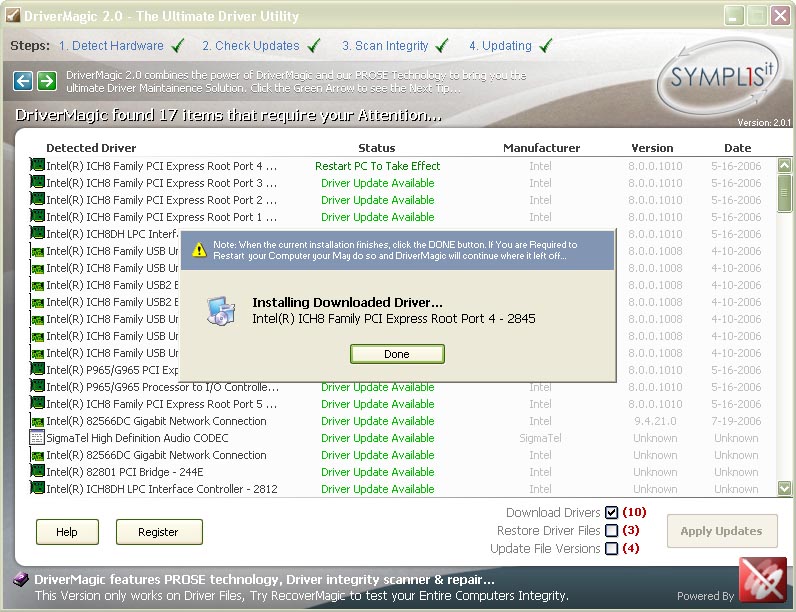Click the red Powered By logo icon
The width and height of the screenshot is (796, 612).
762,580
